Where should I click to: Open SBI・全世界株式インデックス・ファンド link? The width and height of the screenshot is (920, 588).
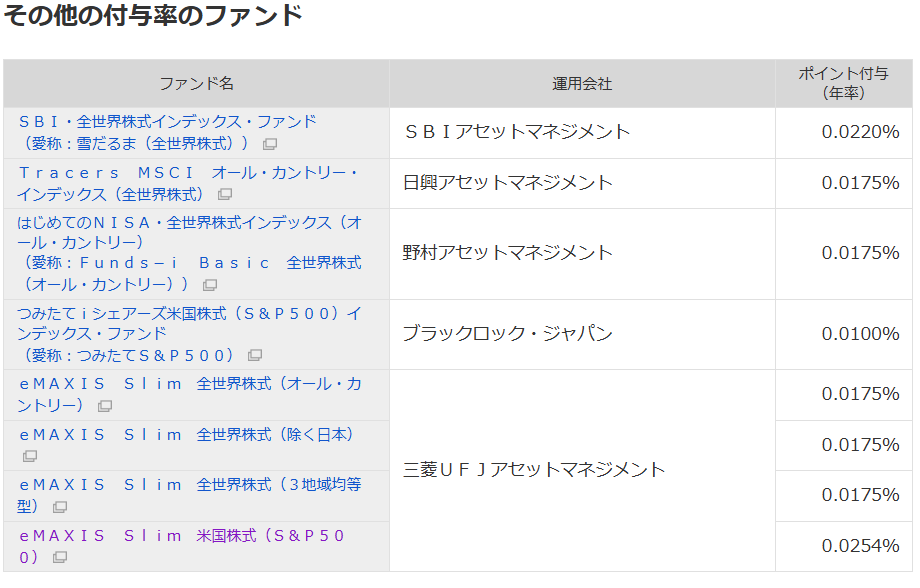(x=167, y=121)
